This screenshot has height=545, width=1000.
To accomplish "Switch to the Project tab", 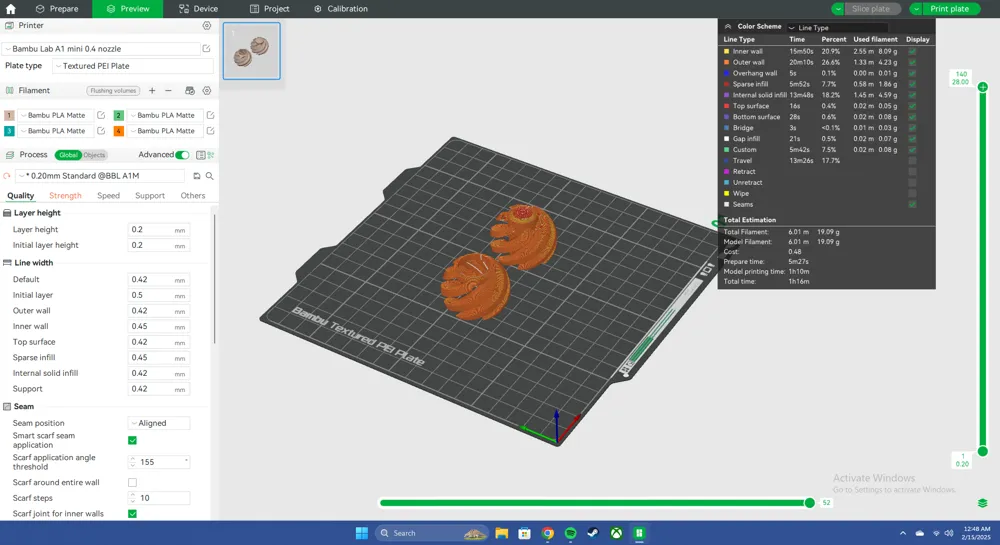I will [x=269, y=9].
